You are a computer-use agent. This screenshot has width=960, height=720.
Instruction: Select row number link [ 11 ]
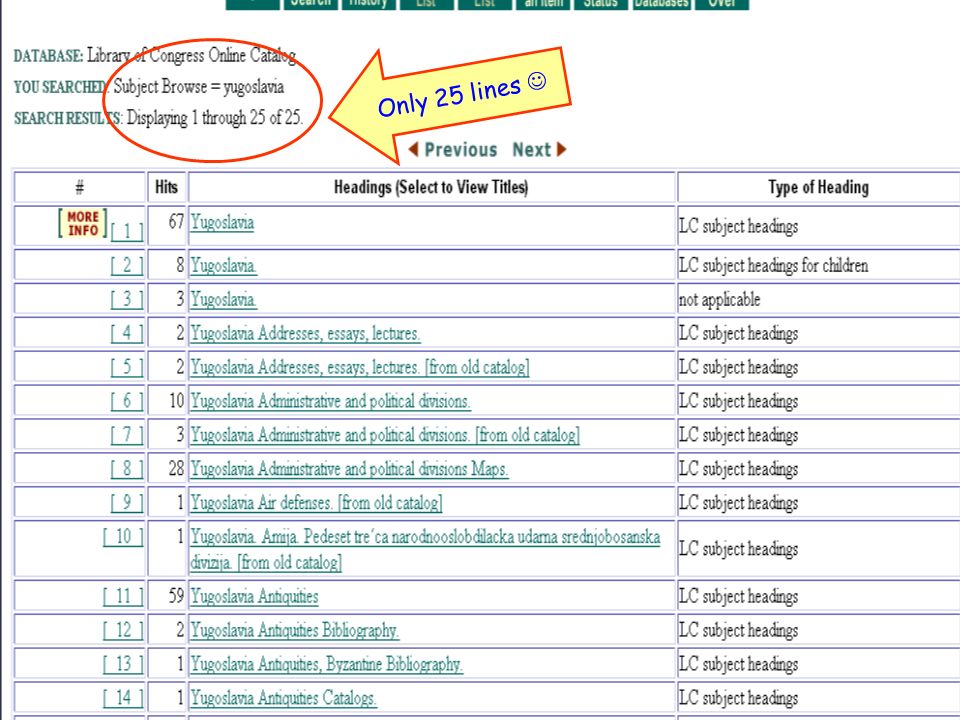coord(123,596)
